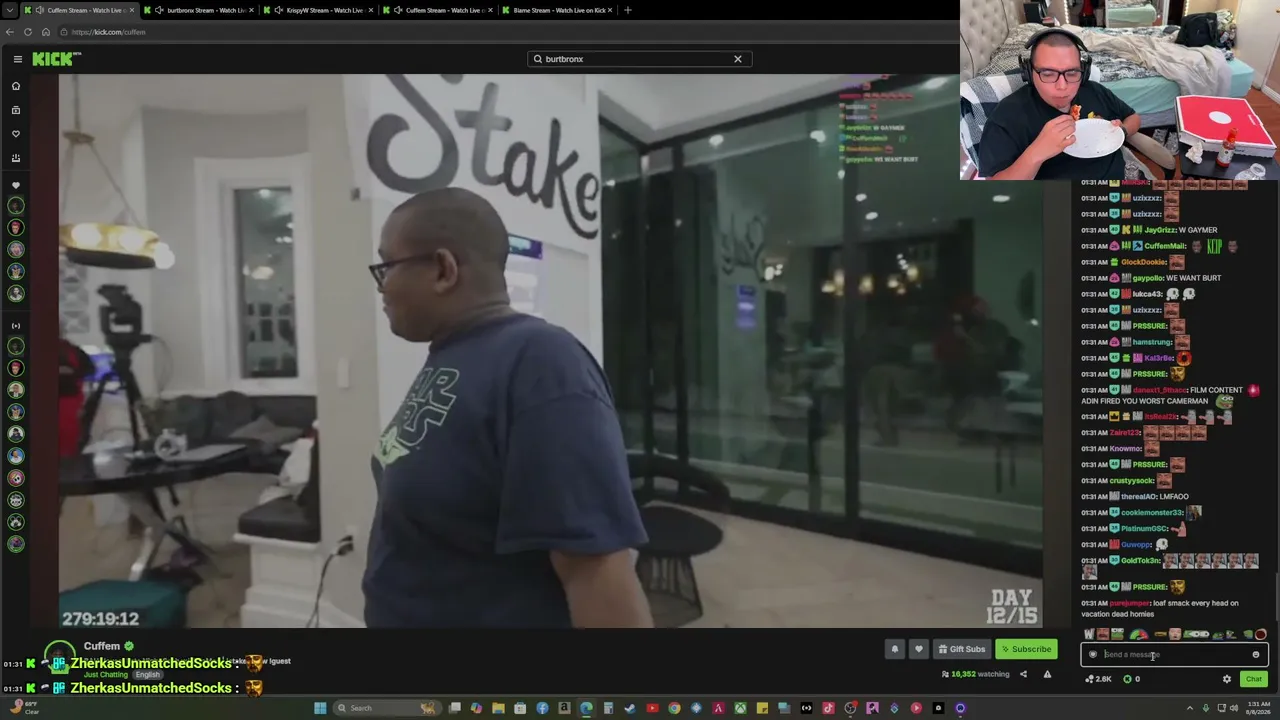Viewport: 1280px width, 720px height.
Task: Share the Cuffem stream
Action: pos(1023,674)
